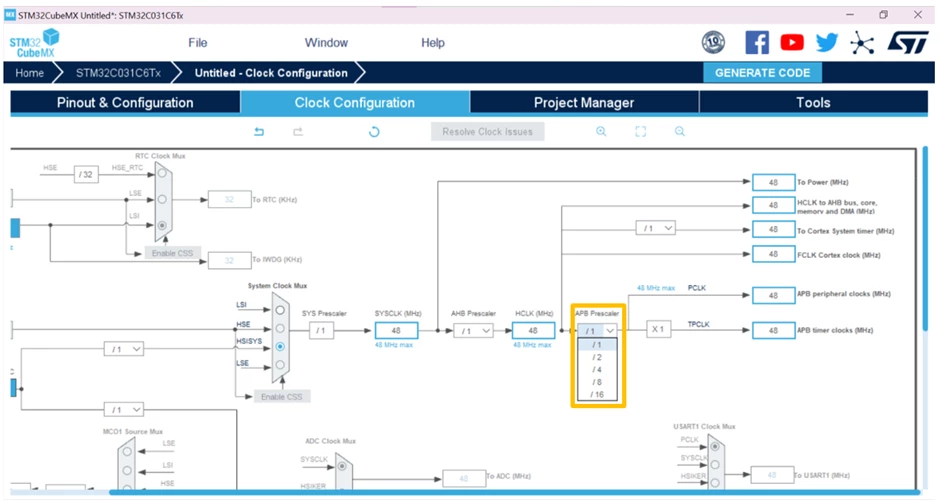Open the 10th anniversary badge icon
940x501 pixels.
click(x=713, y=43)
